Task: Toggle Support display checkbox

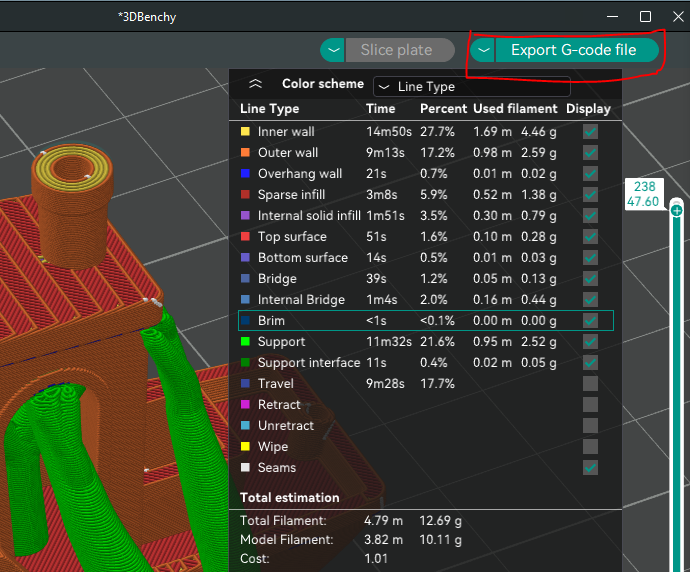Action: pyautogui.click(x=590, y=341)
